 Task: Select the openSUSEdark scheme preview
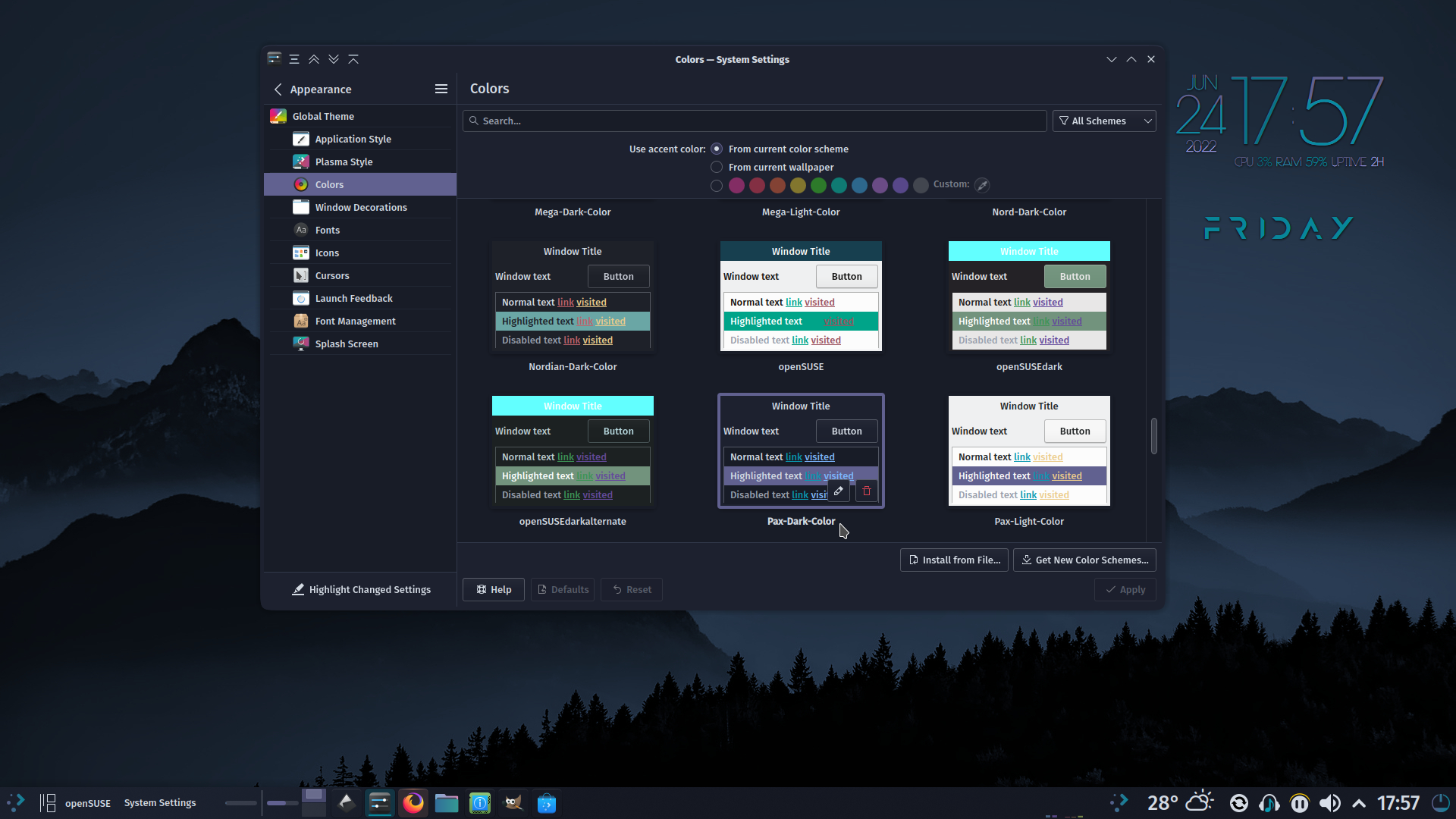(1029, 297)
